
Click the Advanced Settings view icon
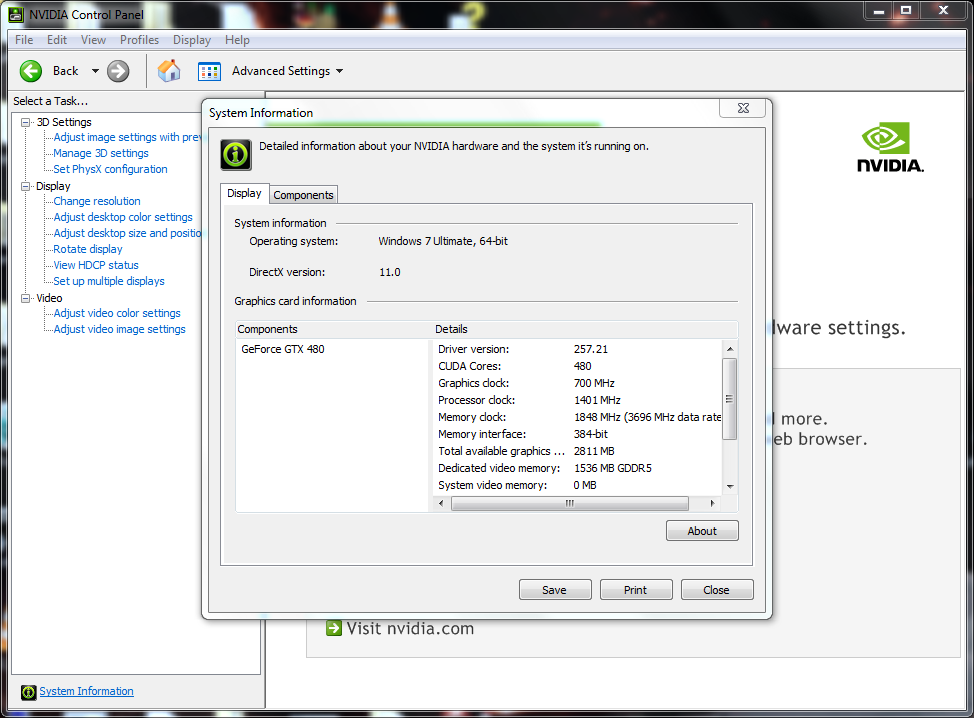[x=209, y=71]
